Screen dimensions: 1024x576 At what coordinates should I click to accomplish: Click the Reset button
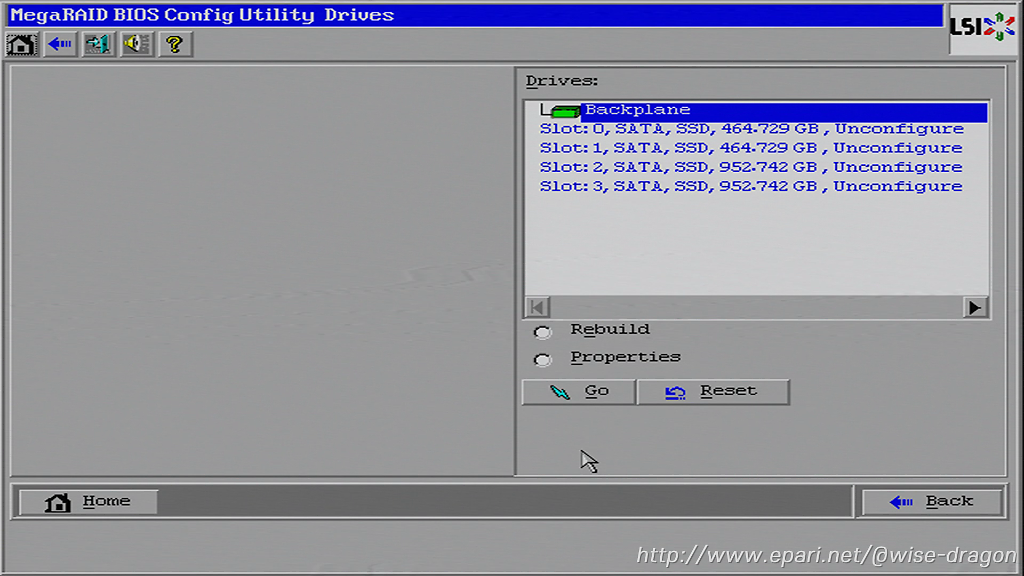point(712,392)
